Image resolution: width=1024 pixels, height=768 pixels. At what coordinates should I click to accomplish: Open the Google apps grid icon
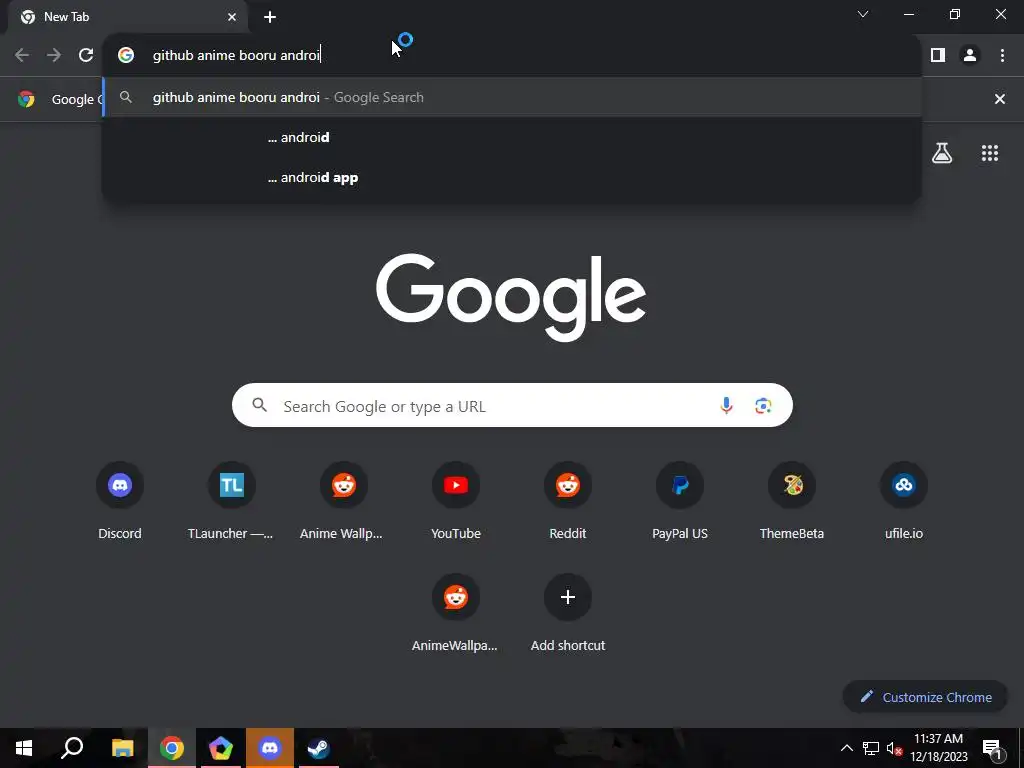point(990,153)
